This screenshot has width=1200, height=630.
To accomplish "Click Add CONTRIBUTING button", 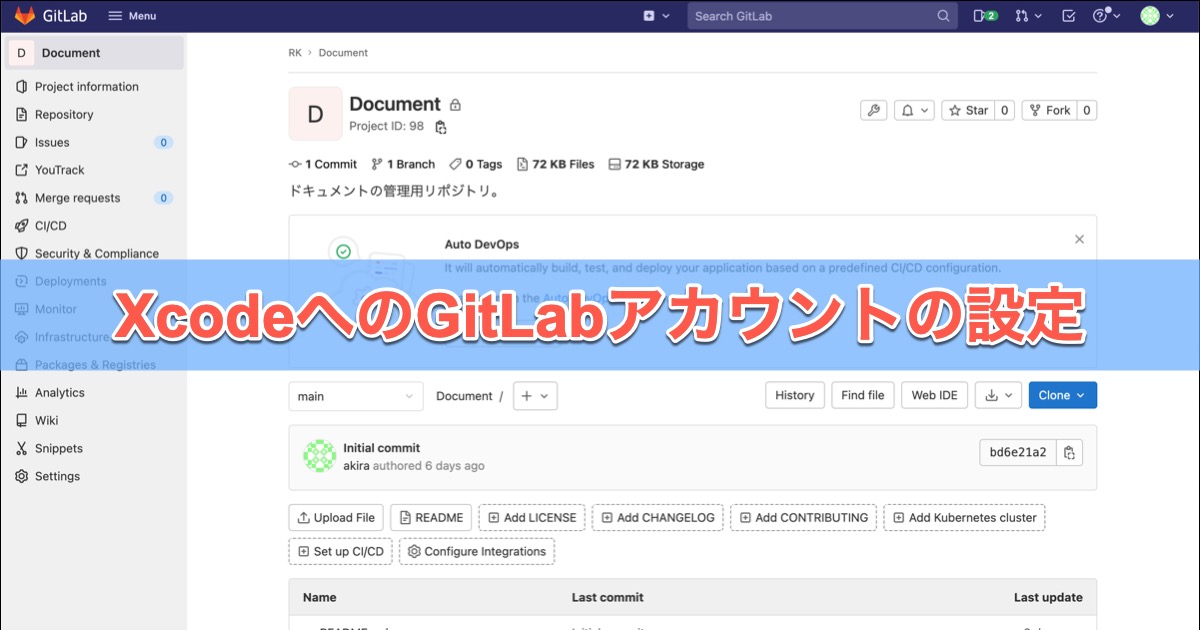I will [x=804, y=518].
